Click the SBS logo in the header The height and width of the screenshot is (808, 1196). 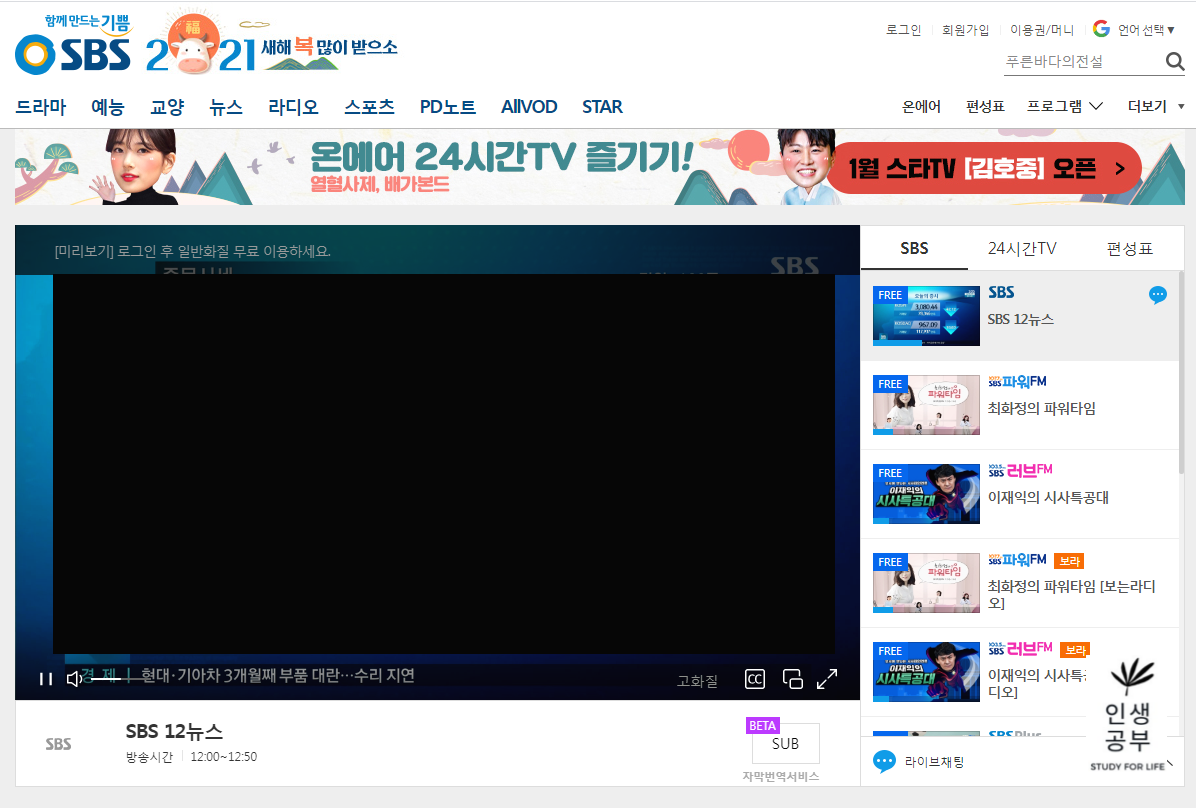(x=73, y=44)
